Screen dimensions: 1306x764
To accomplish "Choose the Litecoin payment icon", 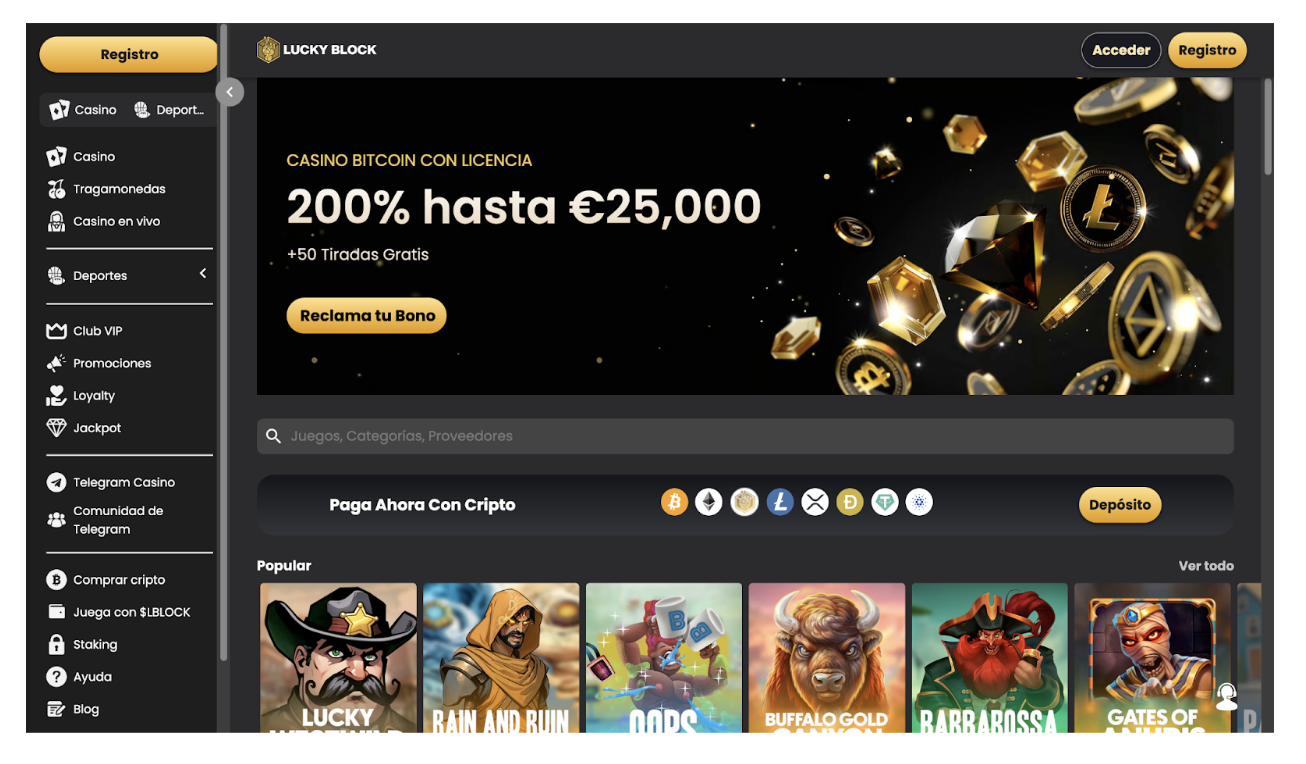I will coord(780,502).
